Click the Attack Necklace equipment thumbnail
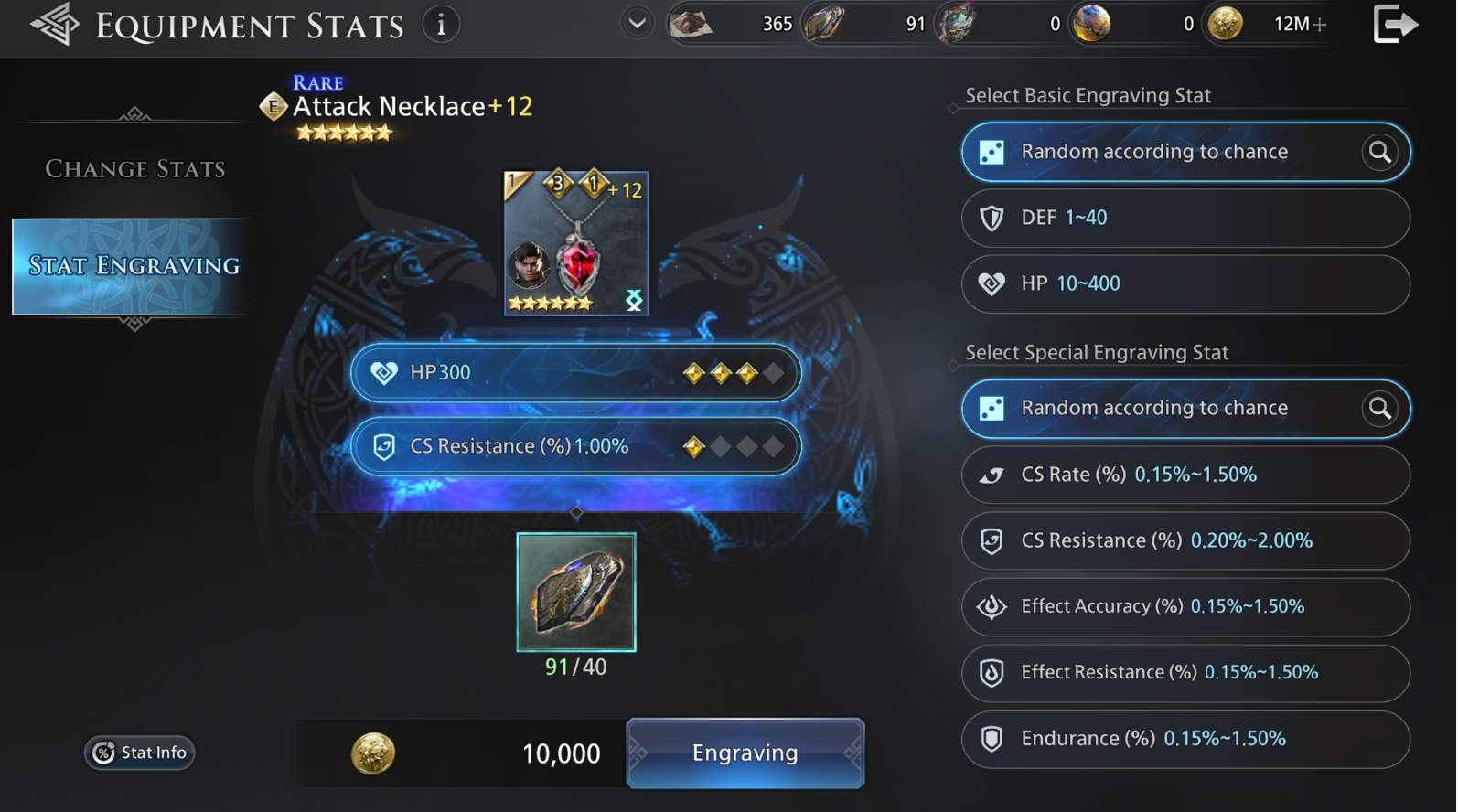The image size is (1458, 812). tap(576, 243)
